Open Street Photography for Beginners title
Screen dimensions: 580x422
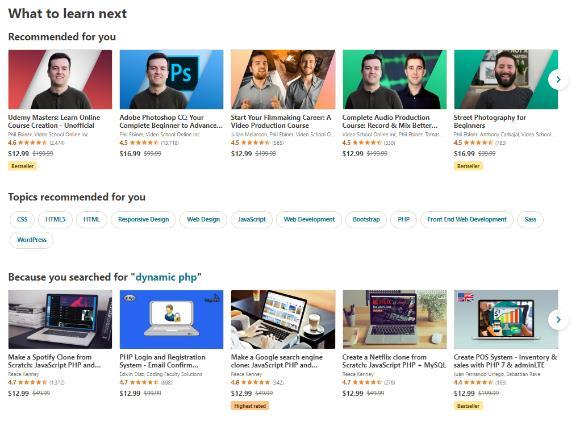click(489, 121)
